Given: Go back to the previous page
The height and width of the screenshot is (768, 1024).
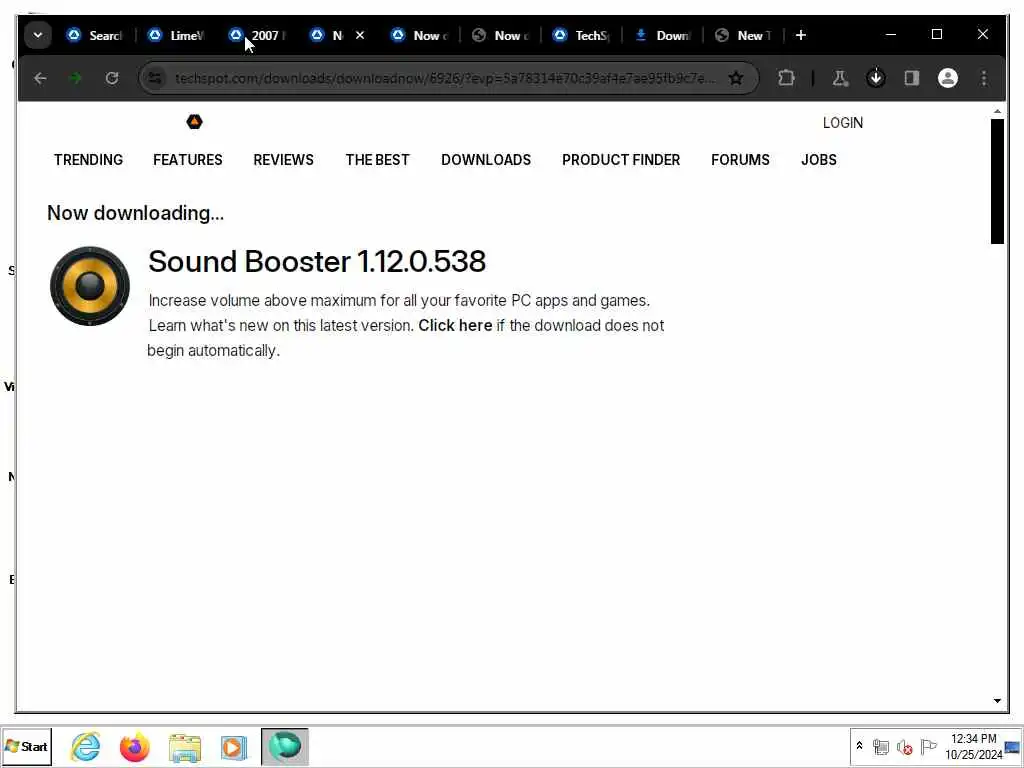Looking at the screenshot, I should click(40, 78).
